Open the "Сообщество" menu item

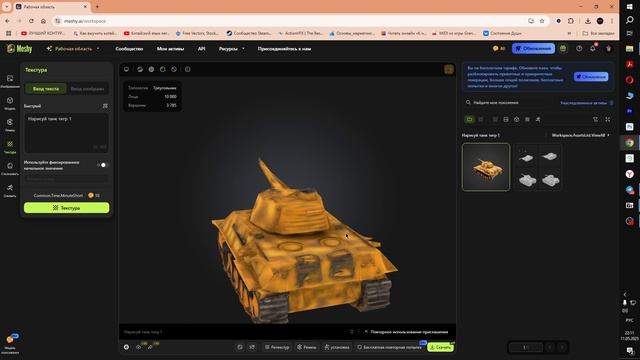[x=129, y=49]
